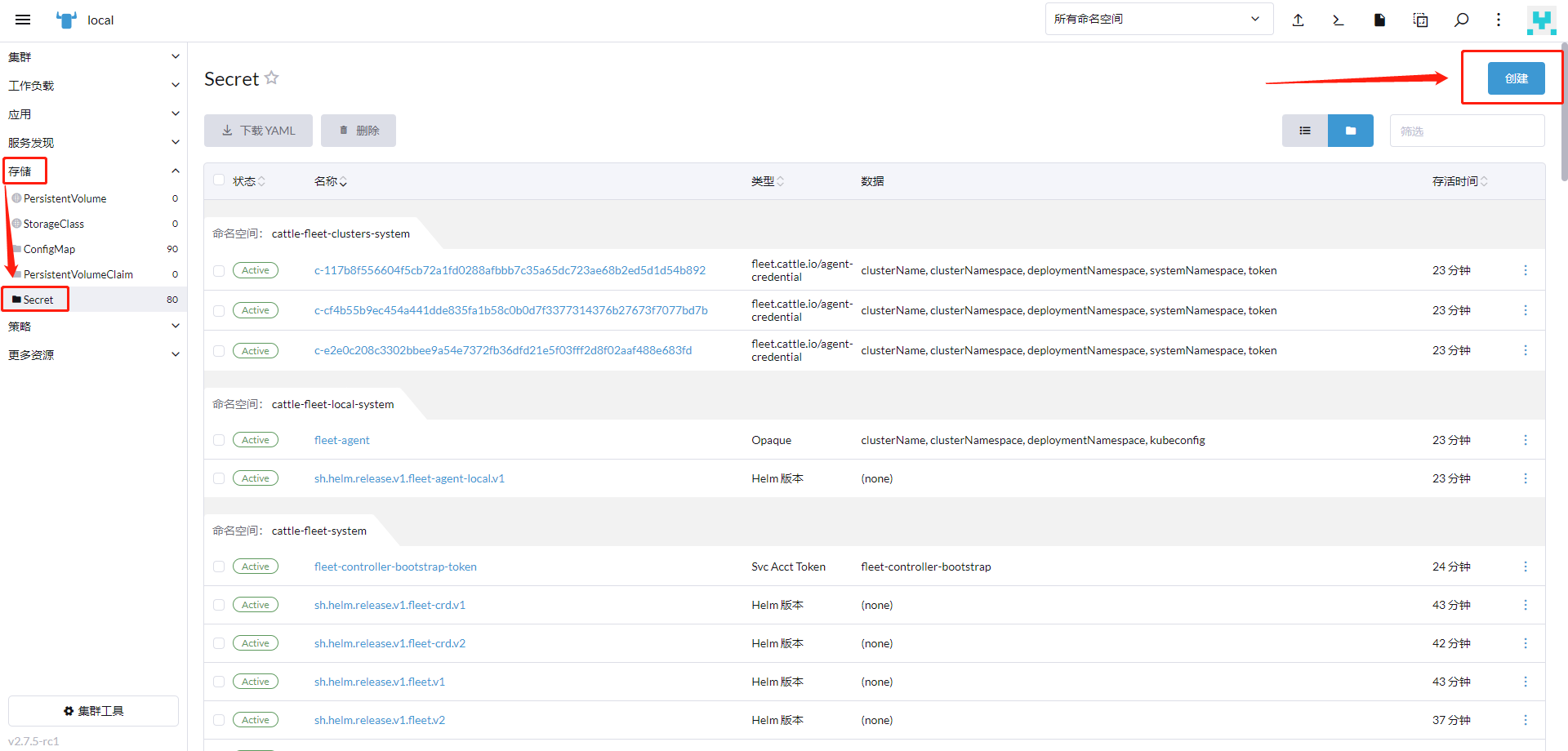Expand the 应用 sidebar section

93,114
